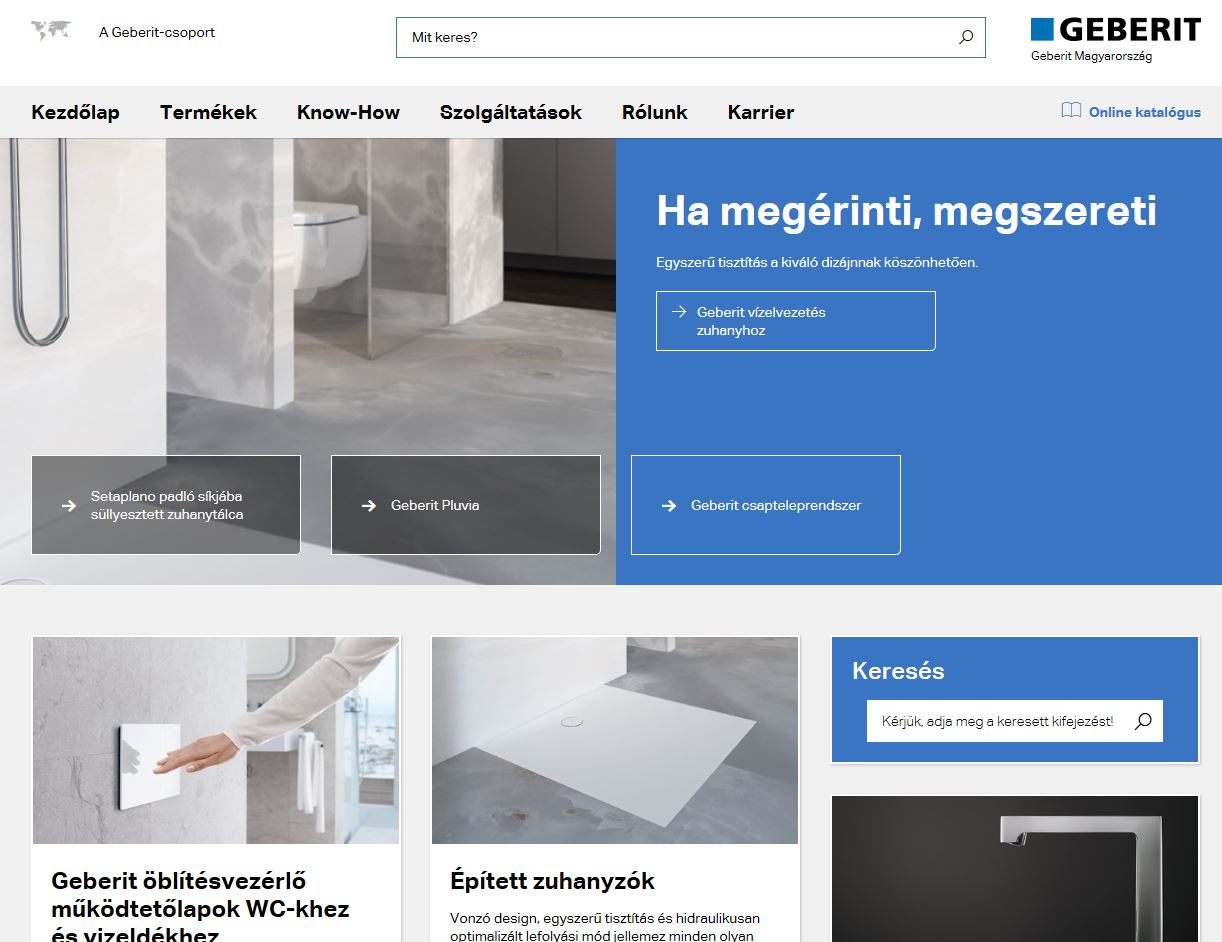Click the 'Geberit Magyarország' text
Viewport: 1222px width, 942px height.
(x=1092, y=56)
